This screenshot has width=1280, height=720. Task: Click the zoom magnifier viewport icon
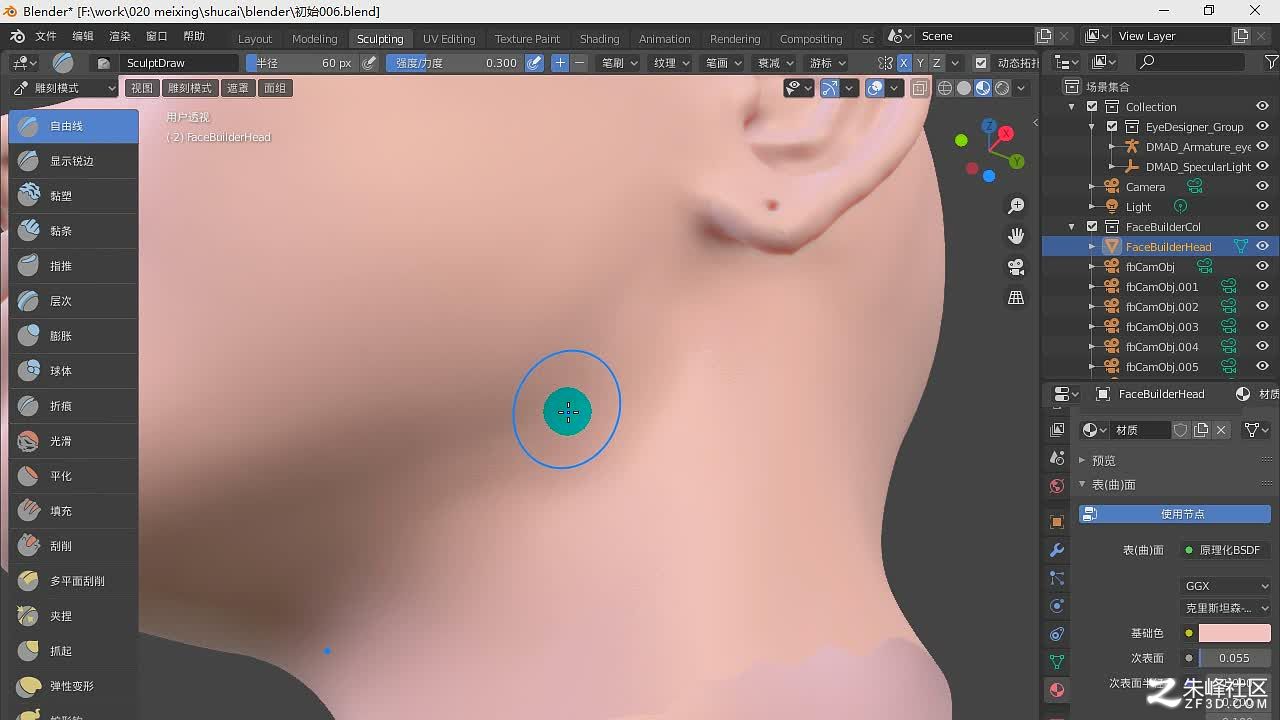point(1016,206)
